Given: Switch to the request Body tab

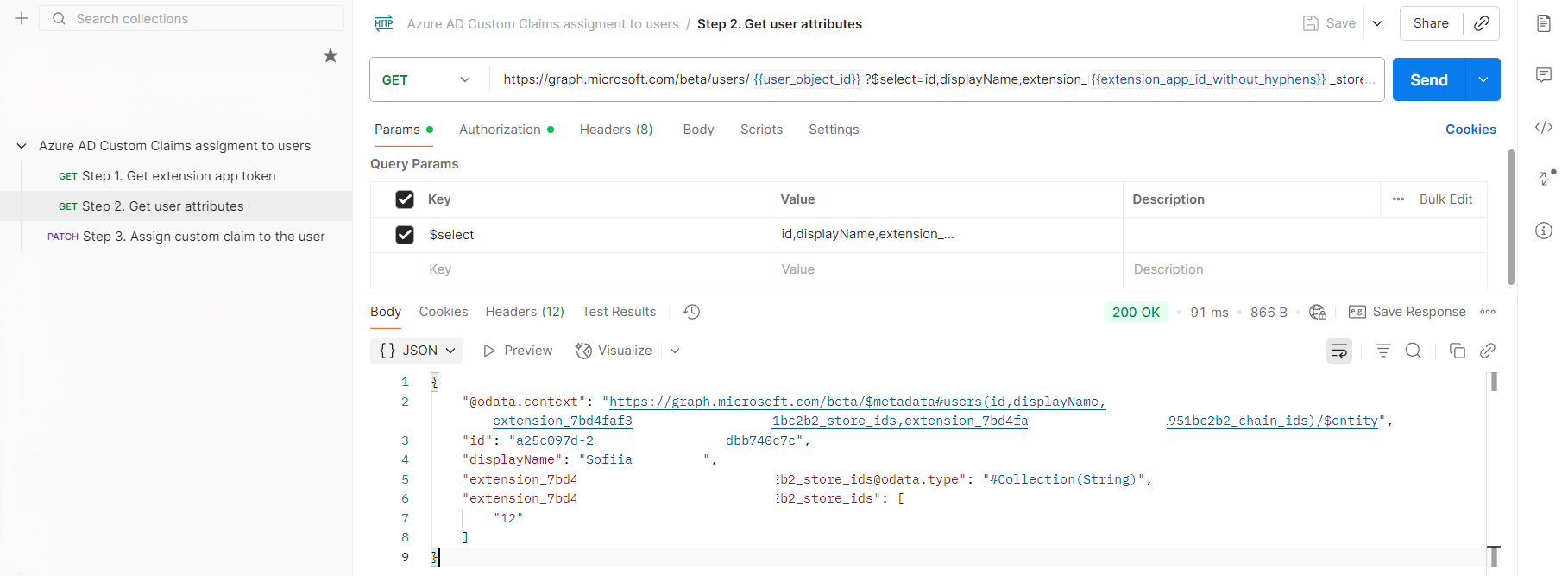Looking at the screenshot, I should pyautogui.click(x=698, y=130).
